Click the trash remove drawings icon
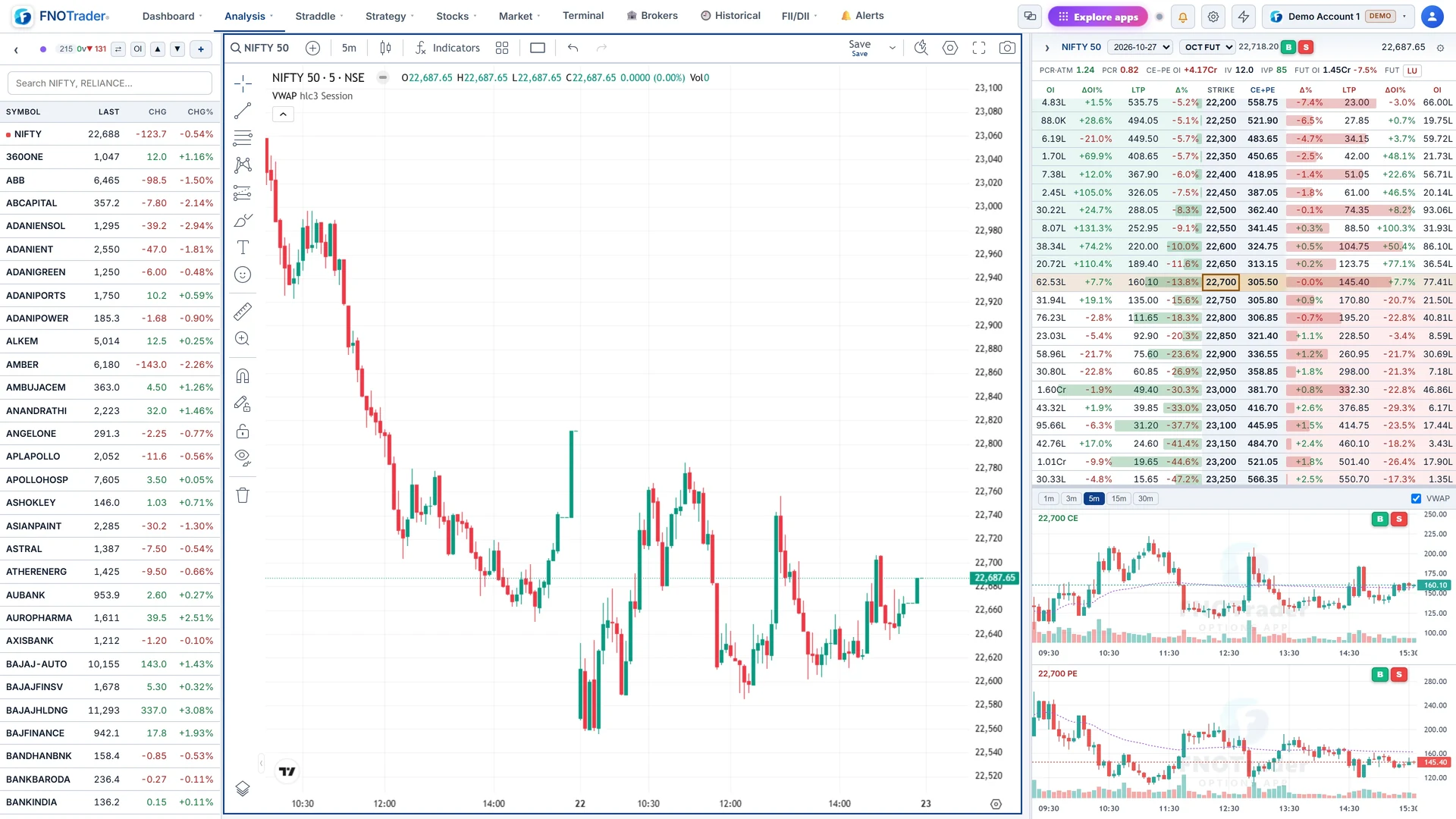 pos(243,495)
